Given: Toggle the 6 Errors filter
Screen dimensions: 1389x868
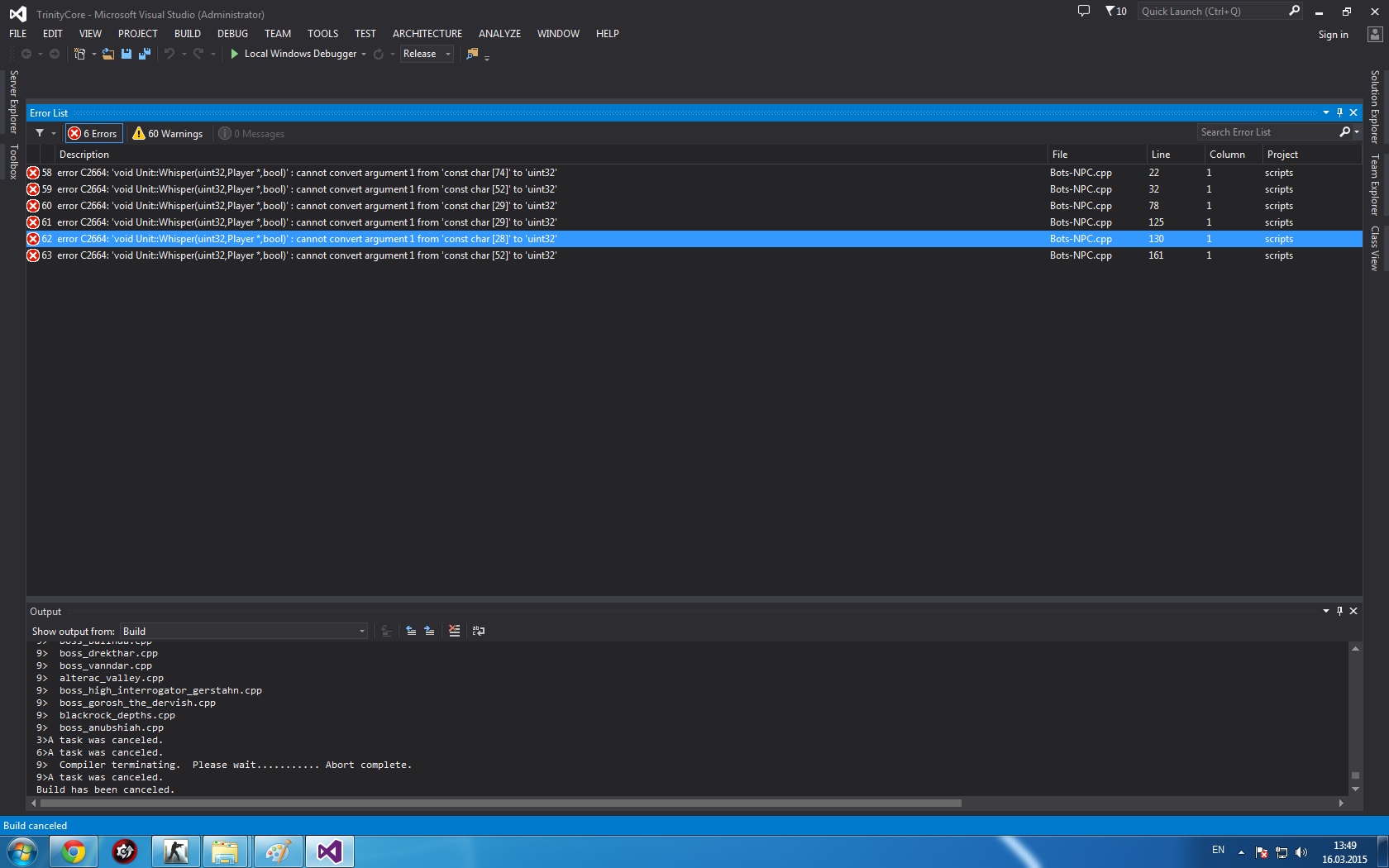Looking at the screenshot, I should pos(94,133).
